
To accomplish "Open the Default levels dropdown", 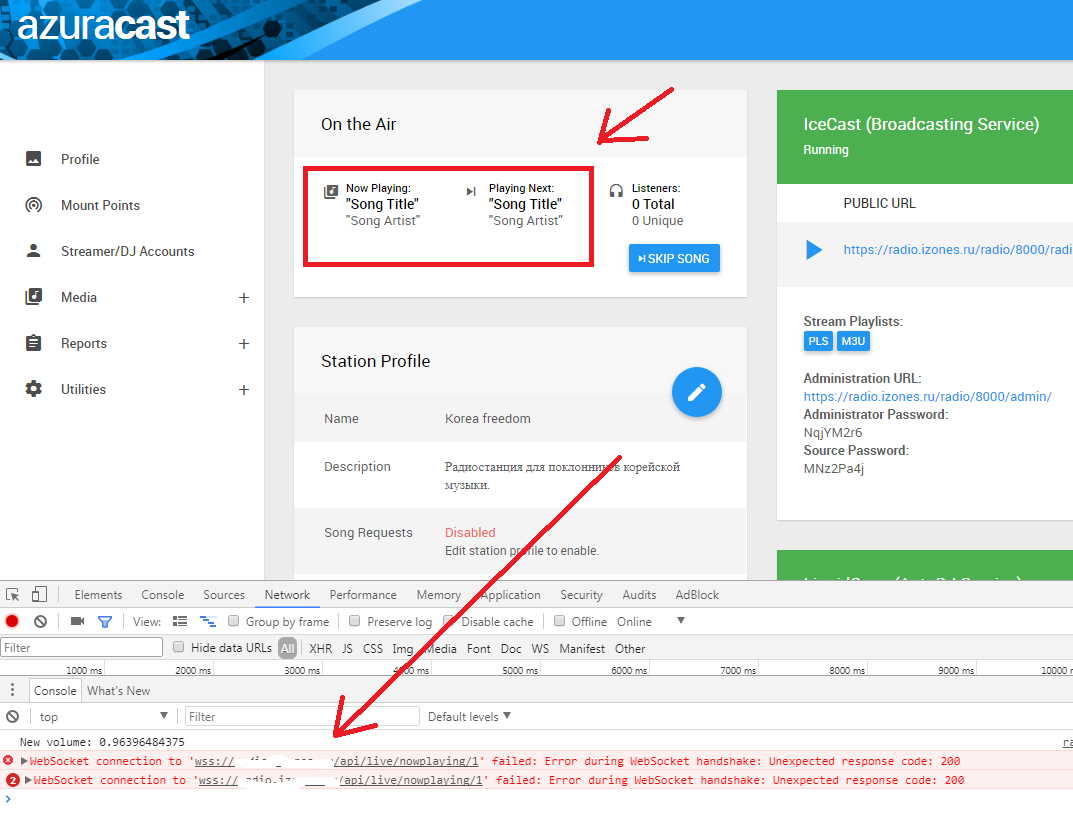I will pos(469,717).
